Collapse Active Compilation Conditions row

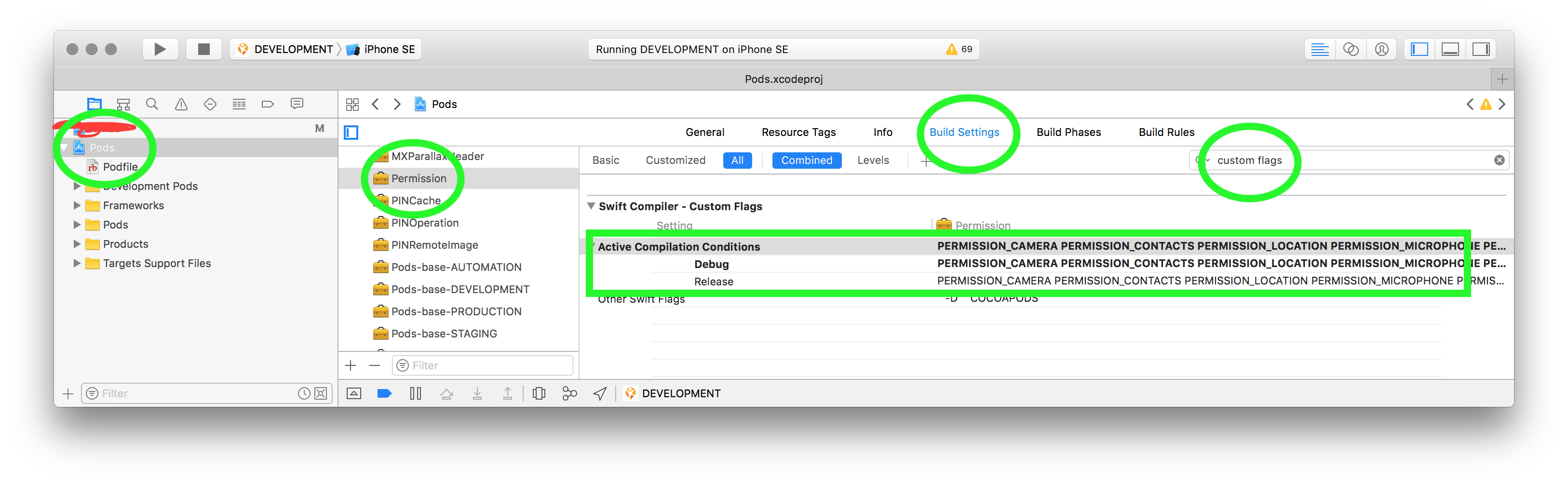[x=594, y=246]
